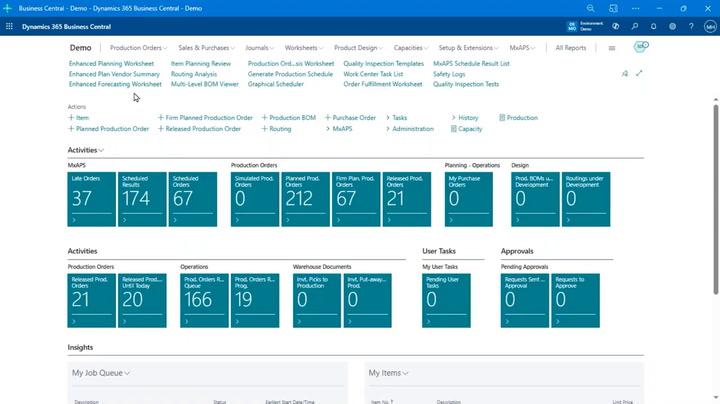Screen dimensions: 720x404
Task: Open the Graphical Scheduler link
Action: pyautogui.click(x=276, y=84)
